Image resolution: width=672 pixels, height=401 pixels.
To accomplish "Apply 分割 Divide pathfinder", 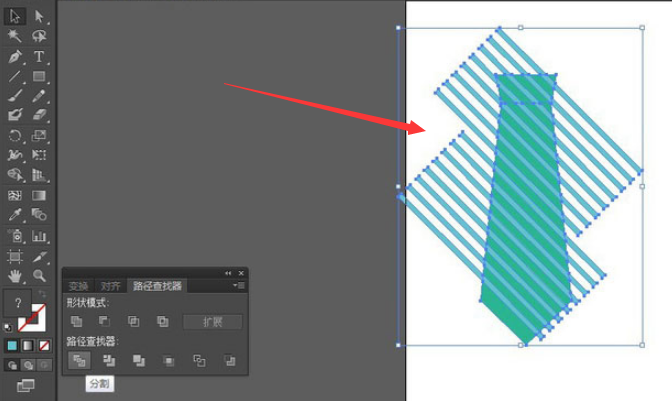I will tap(79, 361).
